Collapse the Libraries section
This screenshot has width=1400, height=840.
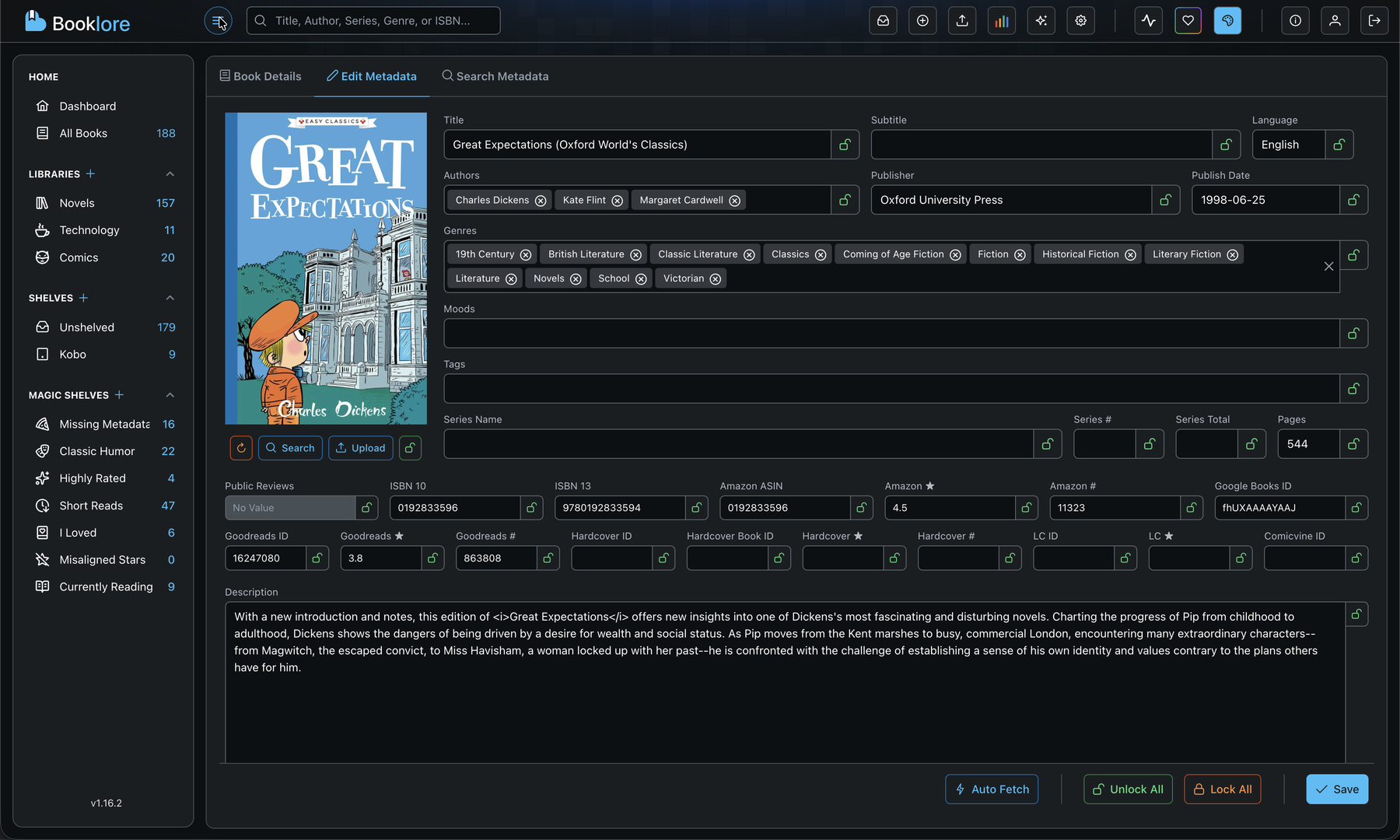170,173
